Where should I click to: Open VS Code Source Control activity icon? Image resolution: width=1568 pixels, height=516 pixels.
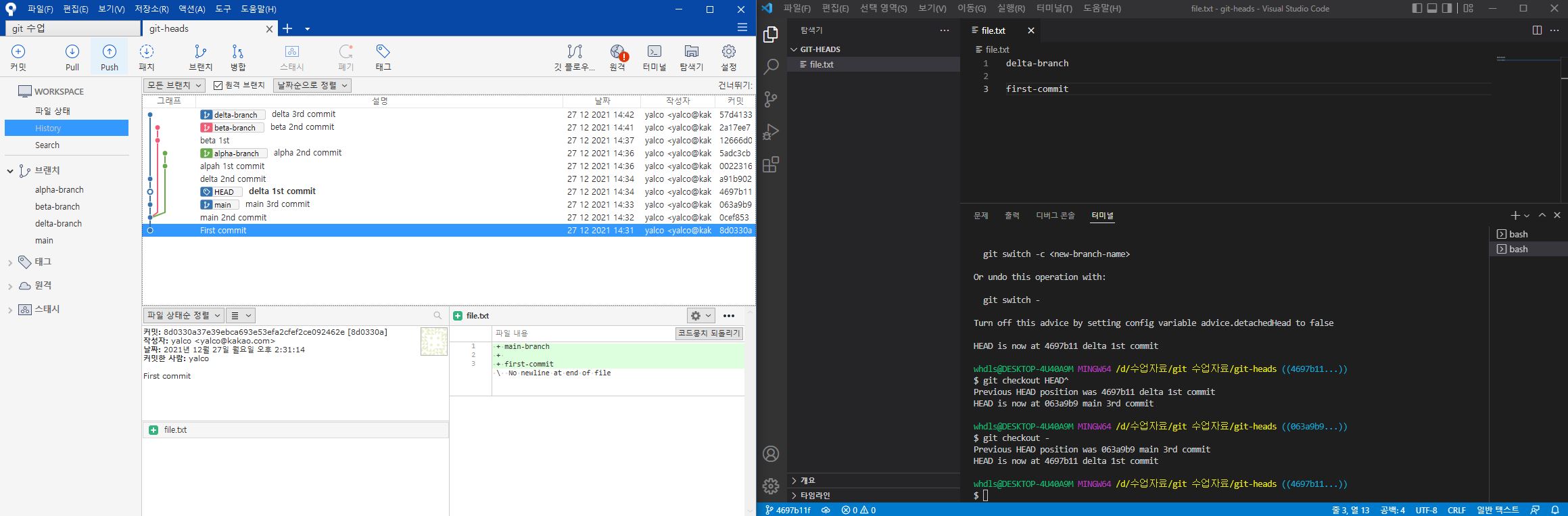pyautogui.click(x=771, y=99)
